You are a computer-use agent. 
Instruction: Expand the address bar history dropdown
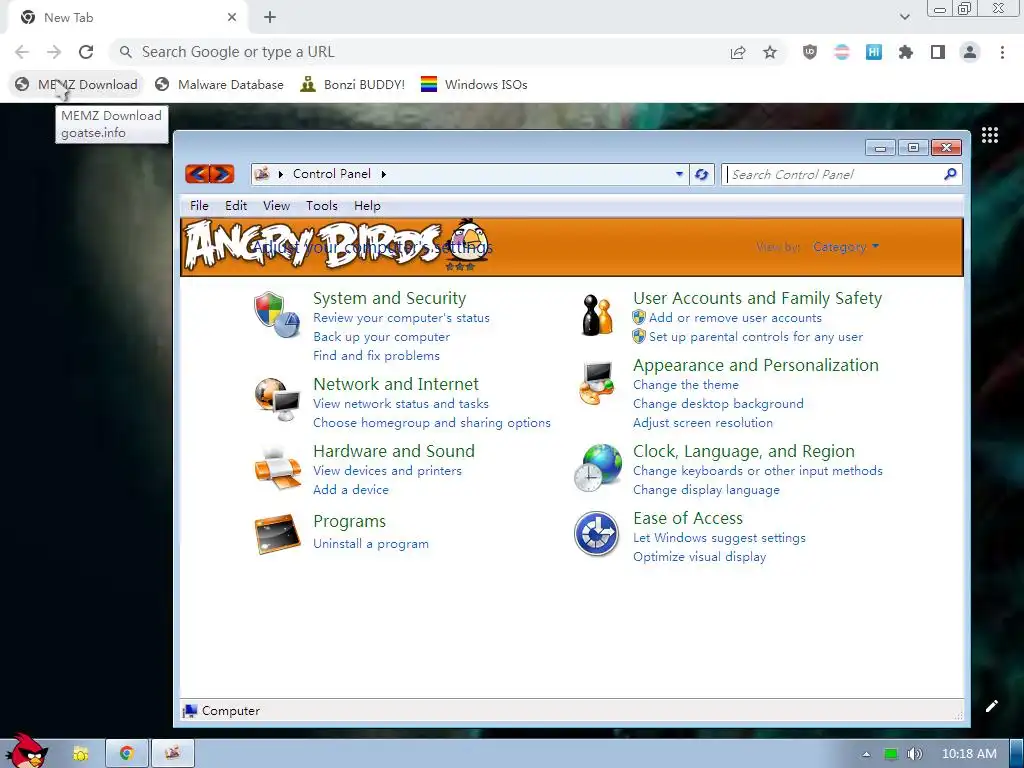679,174
